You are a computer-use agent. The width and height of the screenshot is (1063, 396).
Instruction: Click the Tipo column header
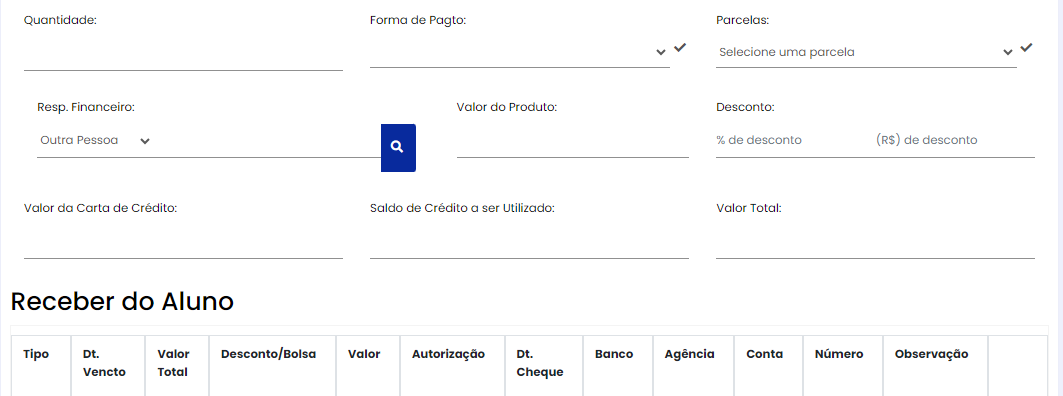coord(36,354)
